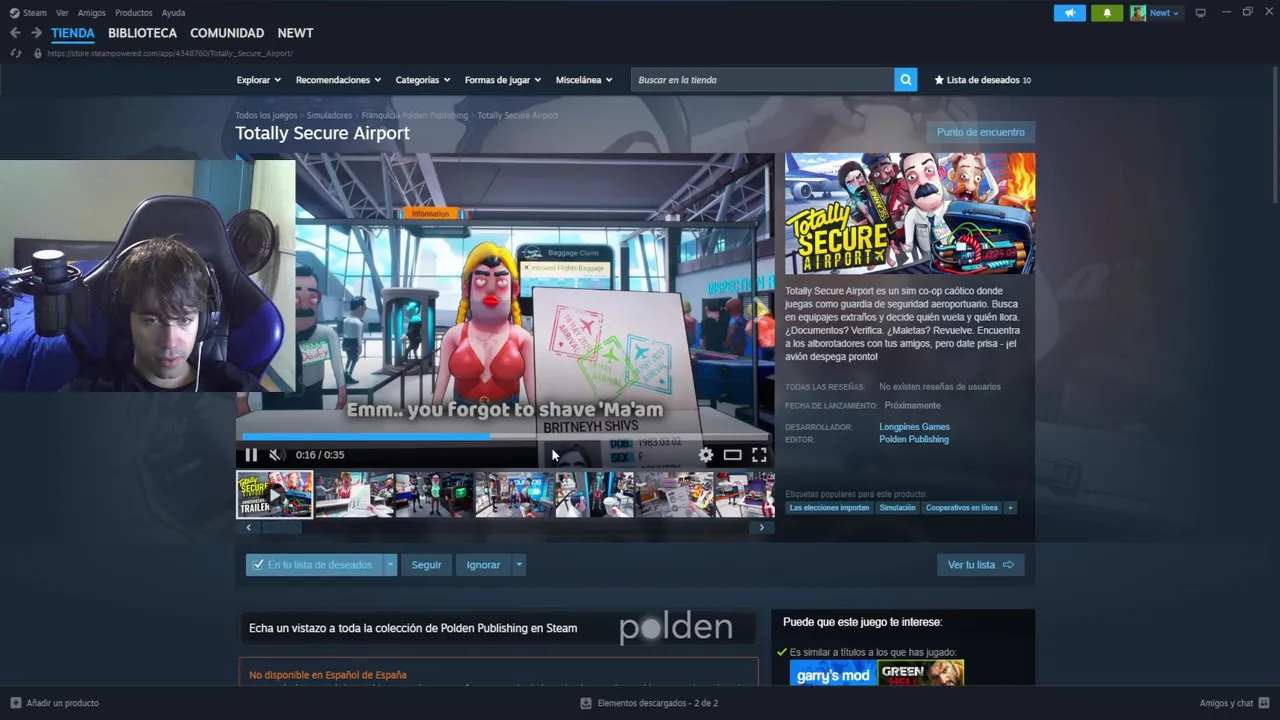Open the Ver menu
Image resolution: width=1280 pixels, height=720 pixels.
(x=62, y=13)
